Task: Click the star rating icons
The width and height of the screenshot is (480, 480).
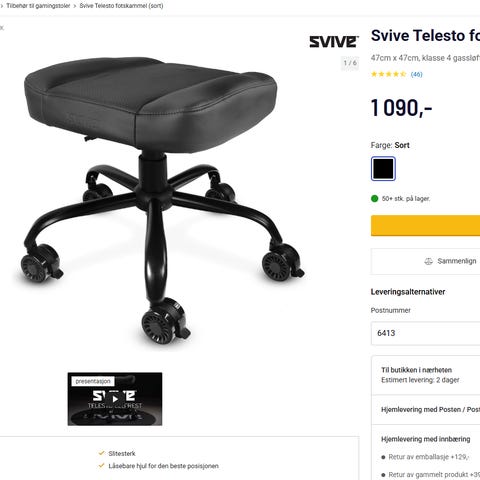Action: tap(388, 74)
